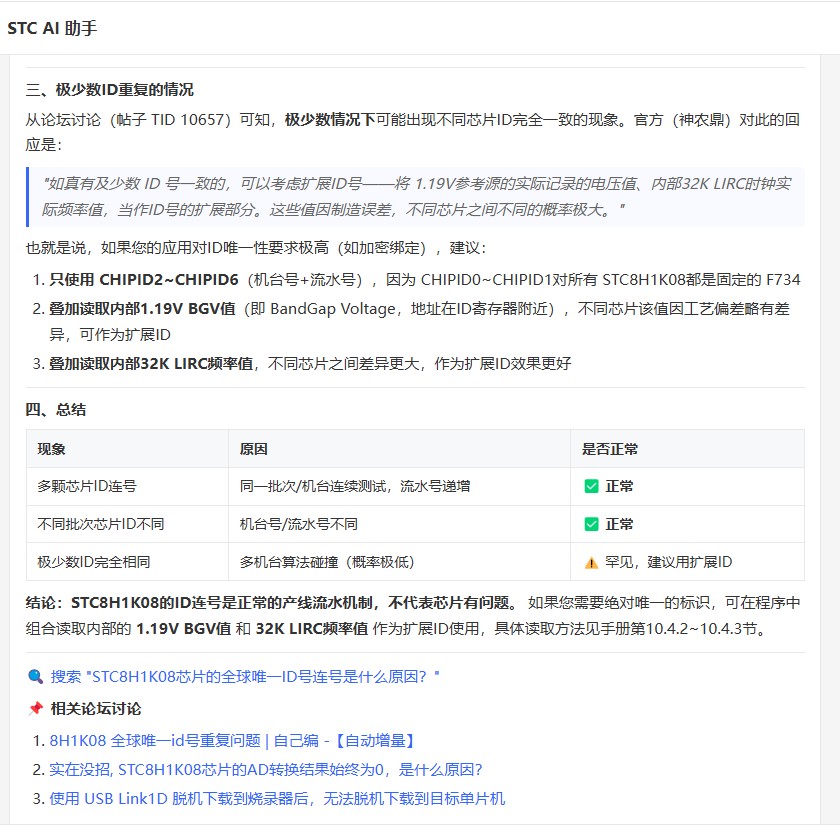Click the heading 相关论坛讨论
The image size is (840, 833).
tap(96, 709)
